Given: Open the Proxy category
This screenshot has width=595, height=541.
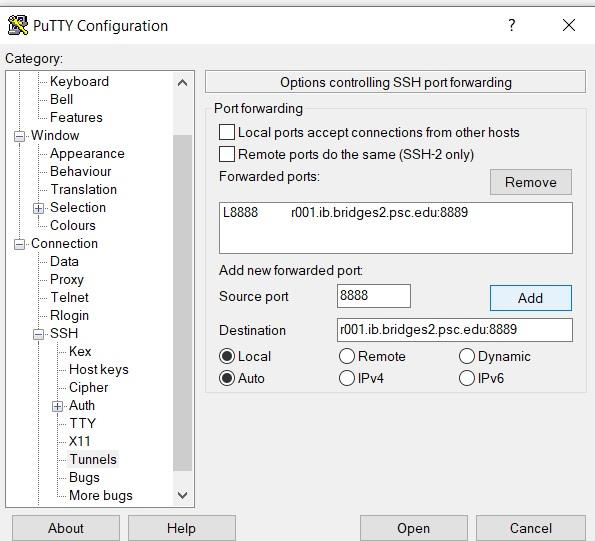Looking at the screenshot, I should [66, 280].
